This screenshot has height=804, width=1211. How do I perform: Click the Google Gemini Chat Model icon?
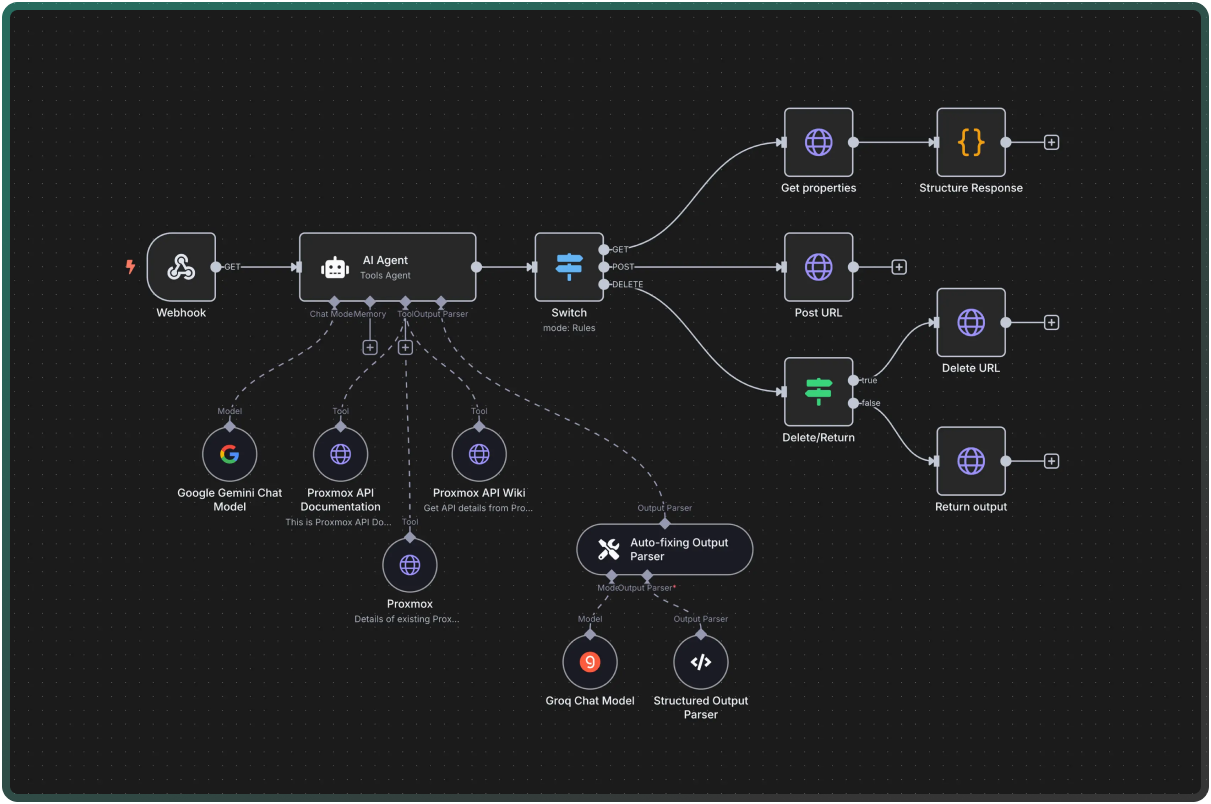tap(229, 453)
